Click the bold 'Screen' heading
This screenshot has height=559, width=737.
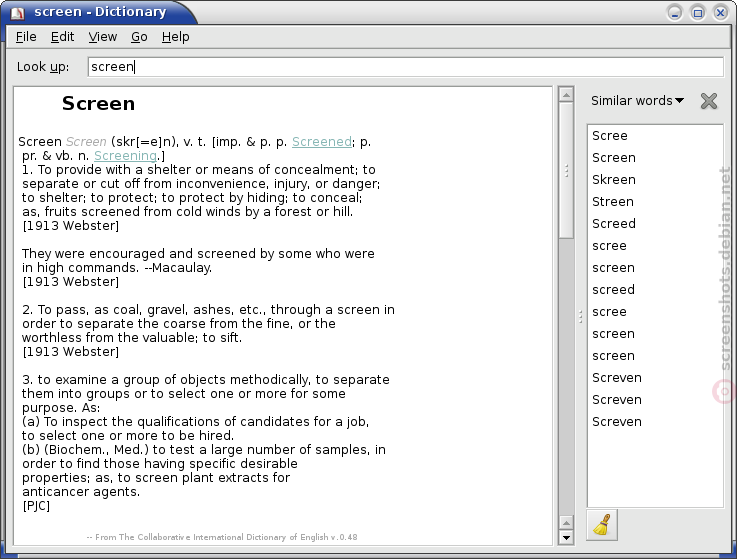(98, 103)
